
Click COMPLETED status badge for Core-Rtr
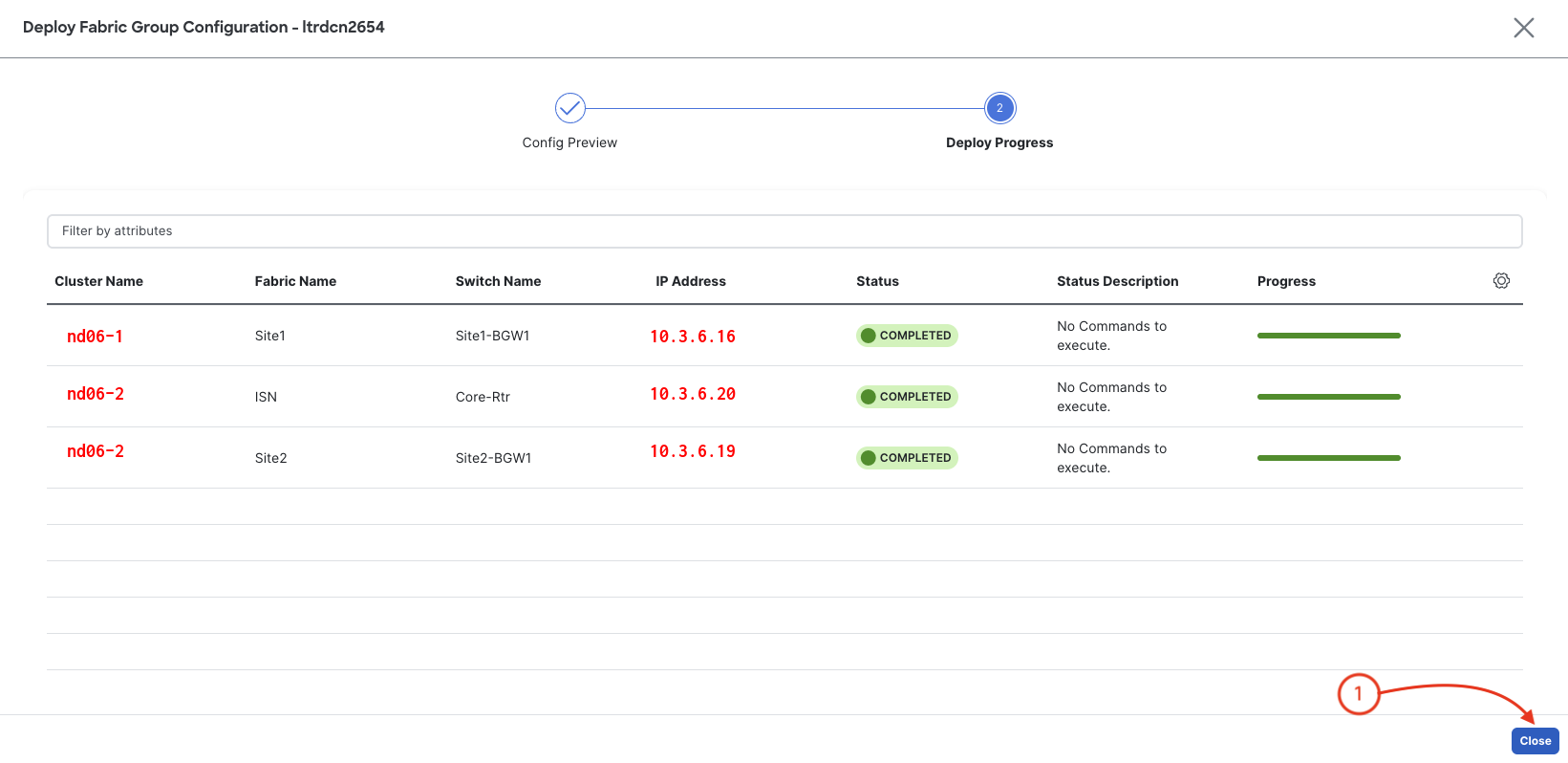(x=907, y=397)
